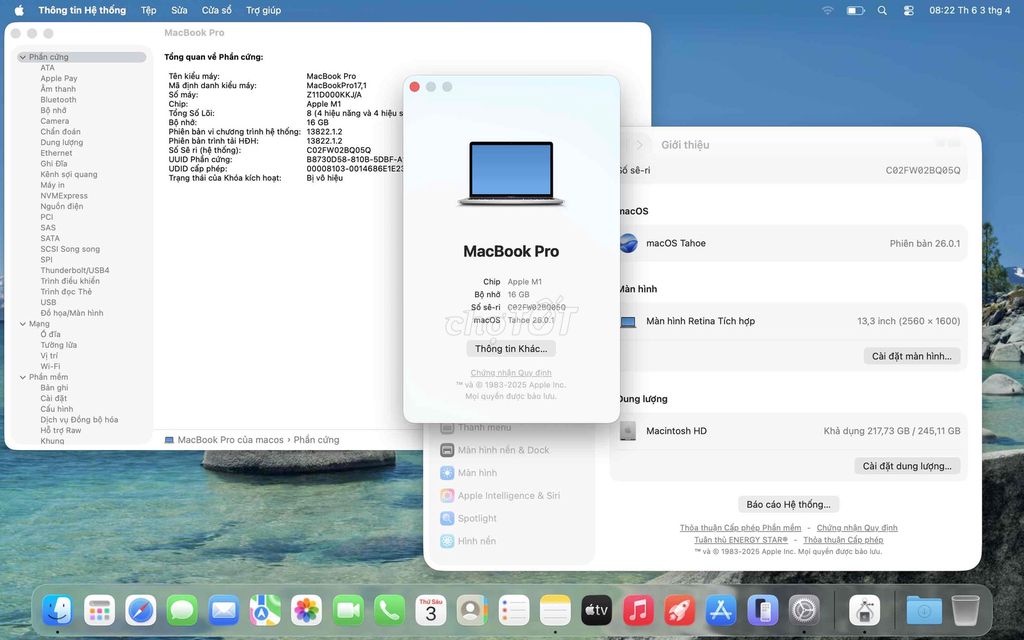This screenshot has width=1024, height=640.
Task: Select Apple Pay in the sidebar
Action: pyautogui.click(x=59, y=78)
